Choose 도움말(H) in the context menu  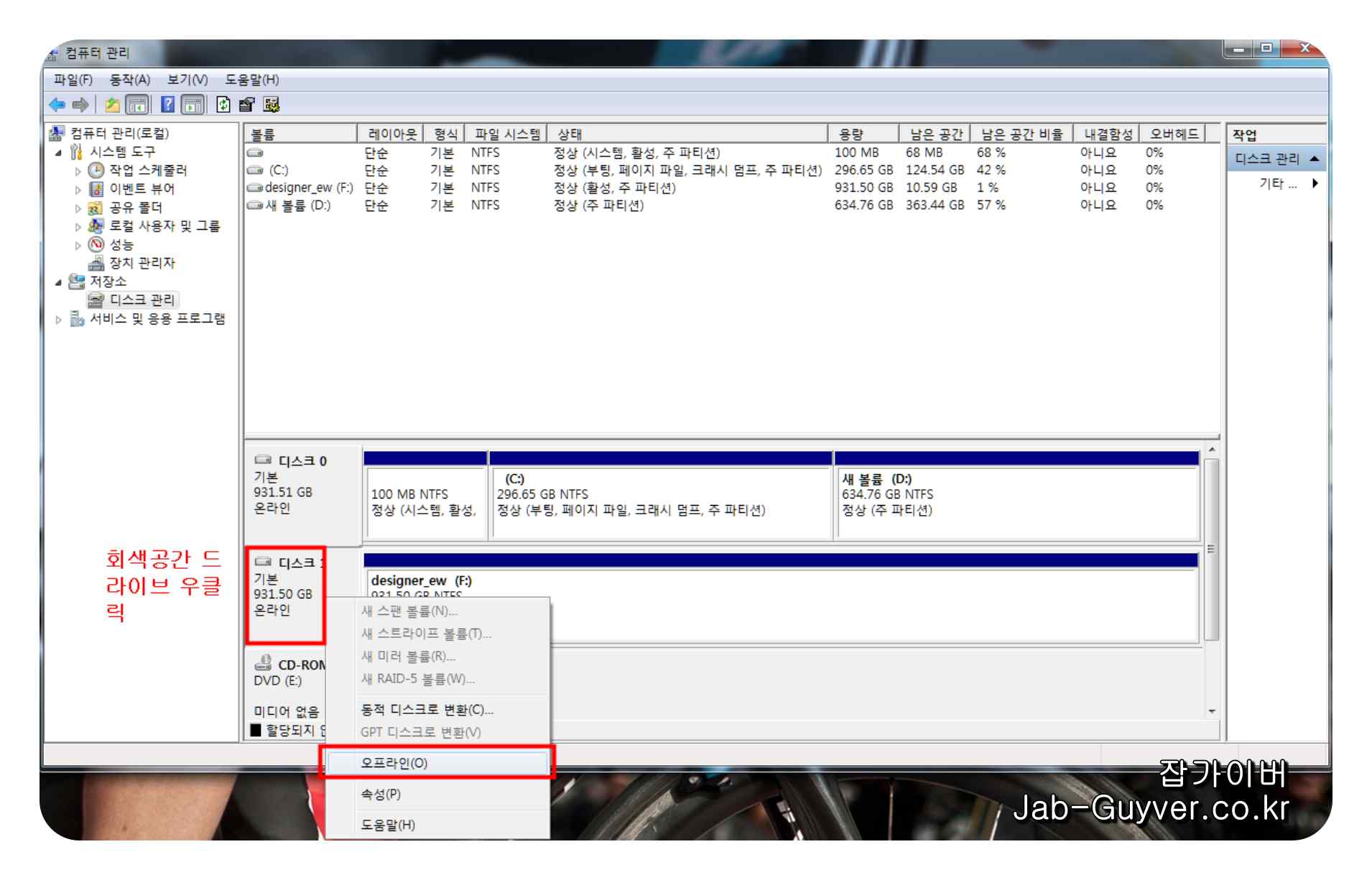click(x=437, y=825)
